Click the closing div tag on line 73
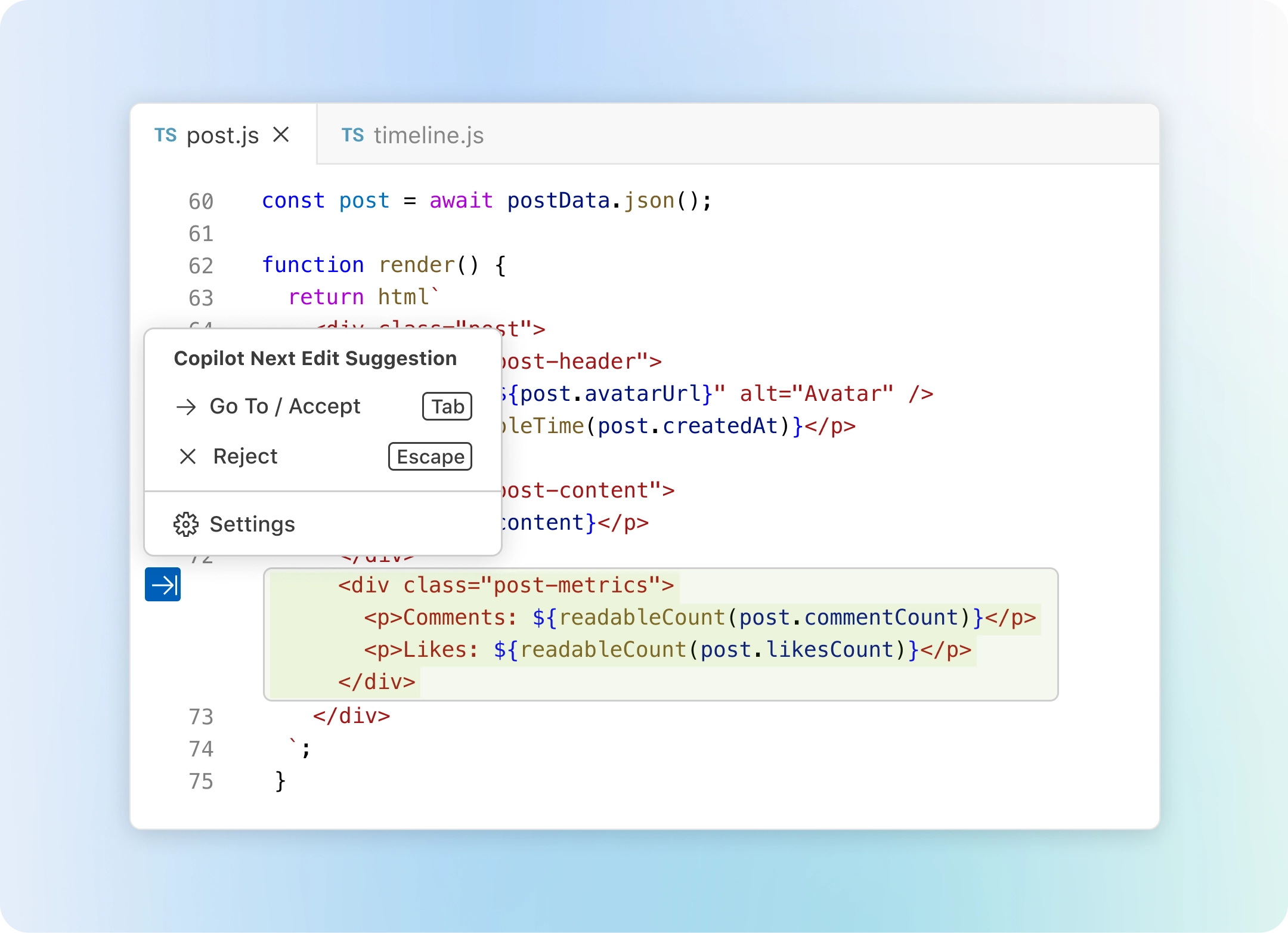Screen dimensions: 1288x933 [352, 716]
